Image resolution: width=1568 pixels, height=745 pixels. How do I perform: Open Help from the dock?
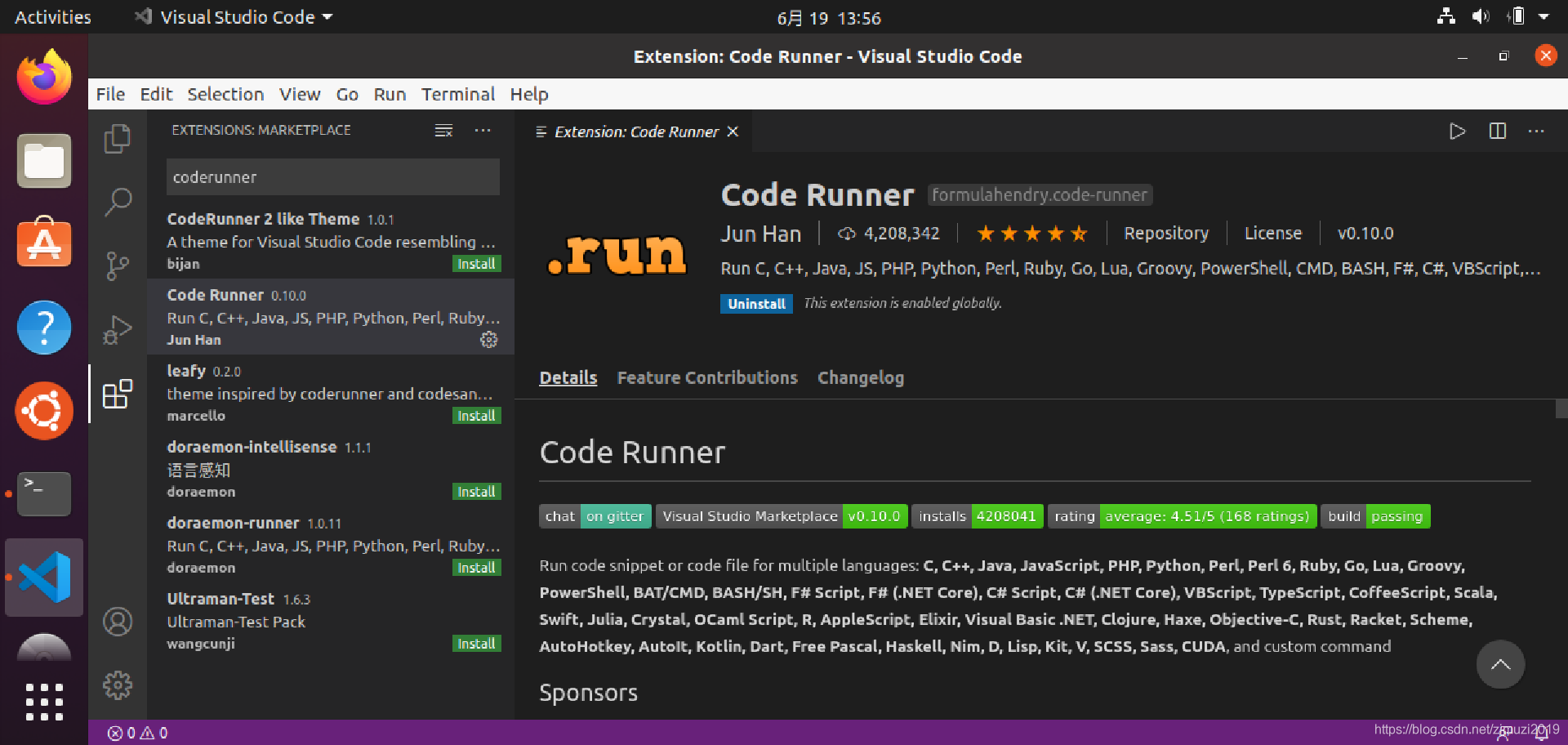click(44, 328)
